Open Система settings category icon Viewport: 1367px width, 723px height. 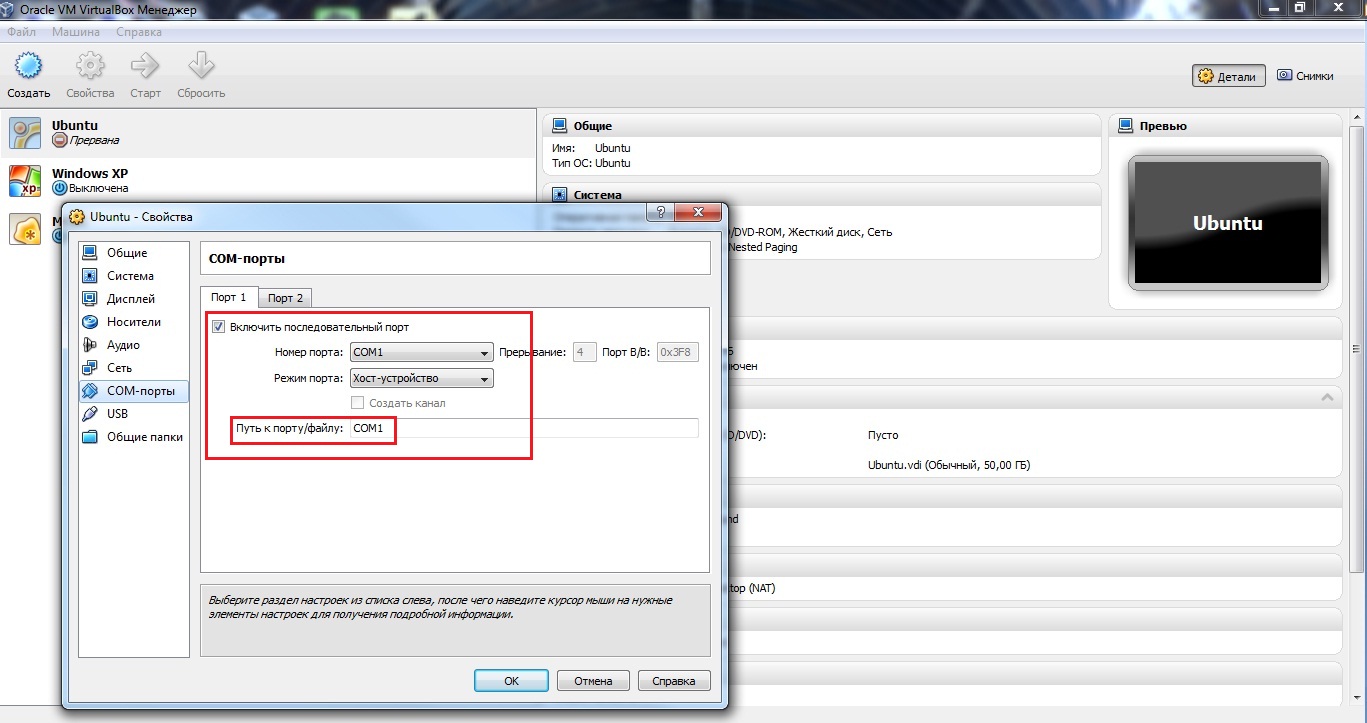click(x=90, y=275)
